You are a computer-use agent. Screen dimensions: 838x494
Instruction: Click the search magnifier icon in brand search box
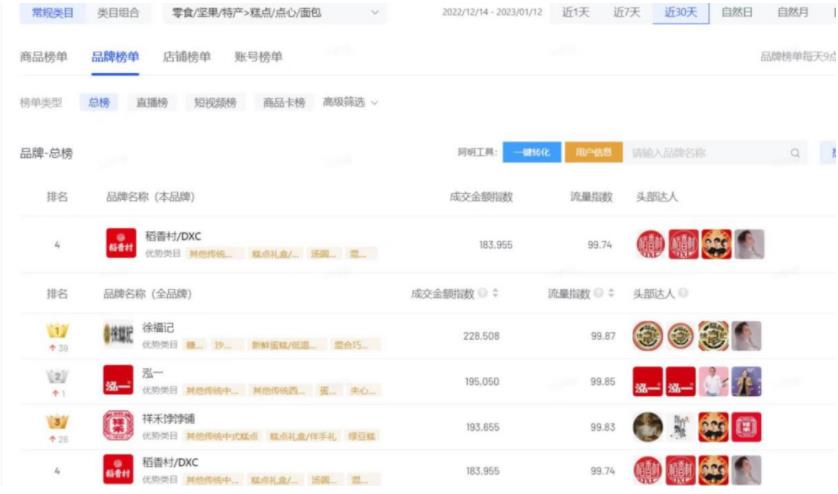click(x=795, y=153)
